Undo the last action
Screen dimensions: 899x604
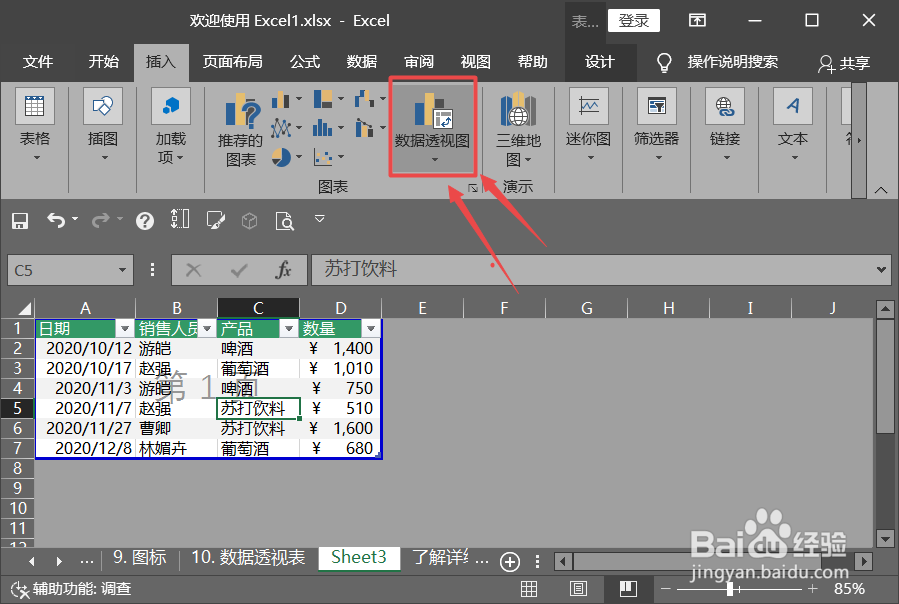(x=56, y=220)
